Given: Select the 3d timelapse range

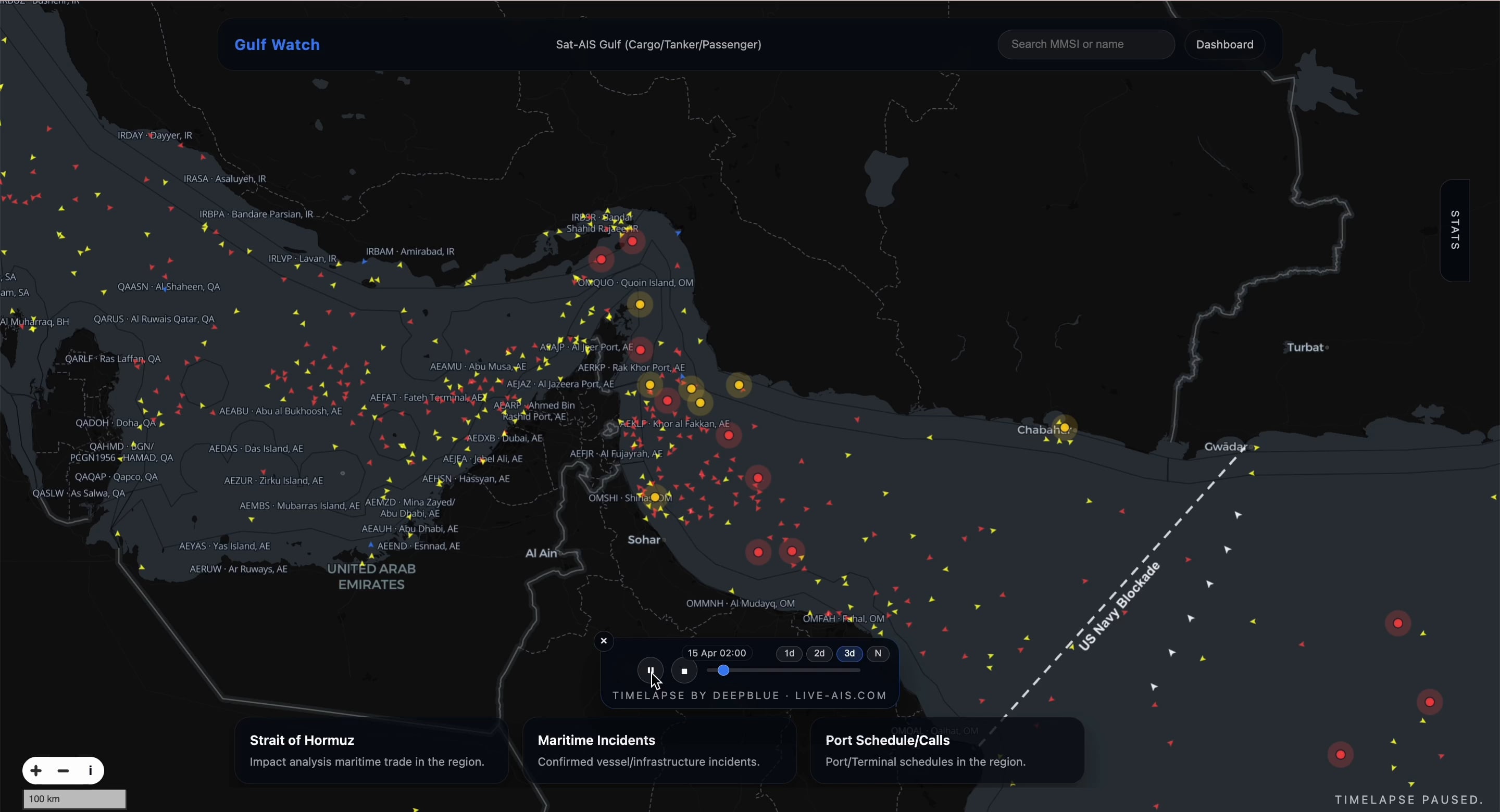Looking at the screenshot, I should tap(849, 653).
